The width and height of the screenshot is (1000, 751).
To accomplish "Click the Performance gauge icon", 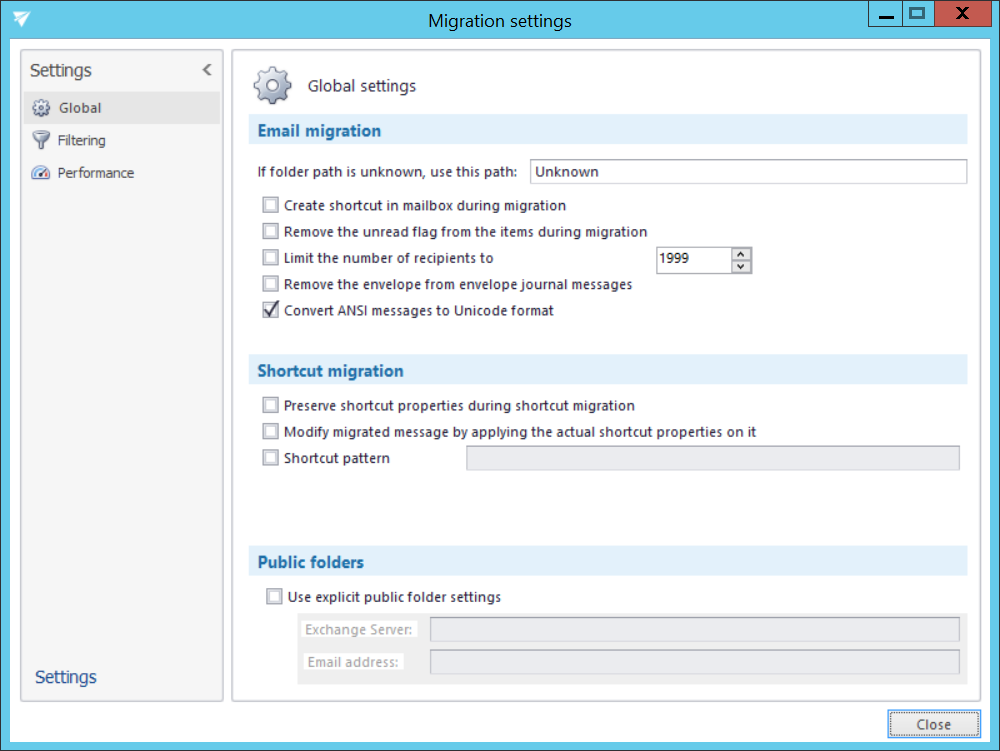I will (x=41, y=173).
